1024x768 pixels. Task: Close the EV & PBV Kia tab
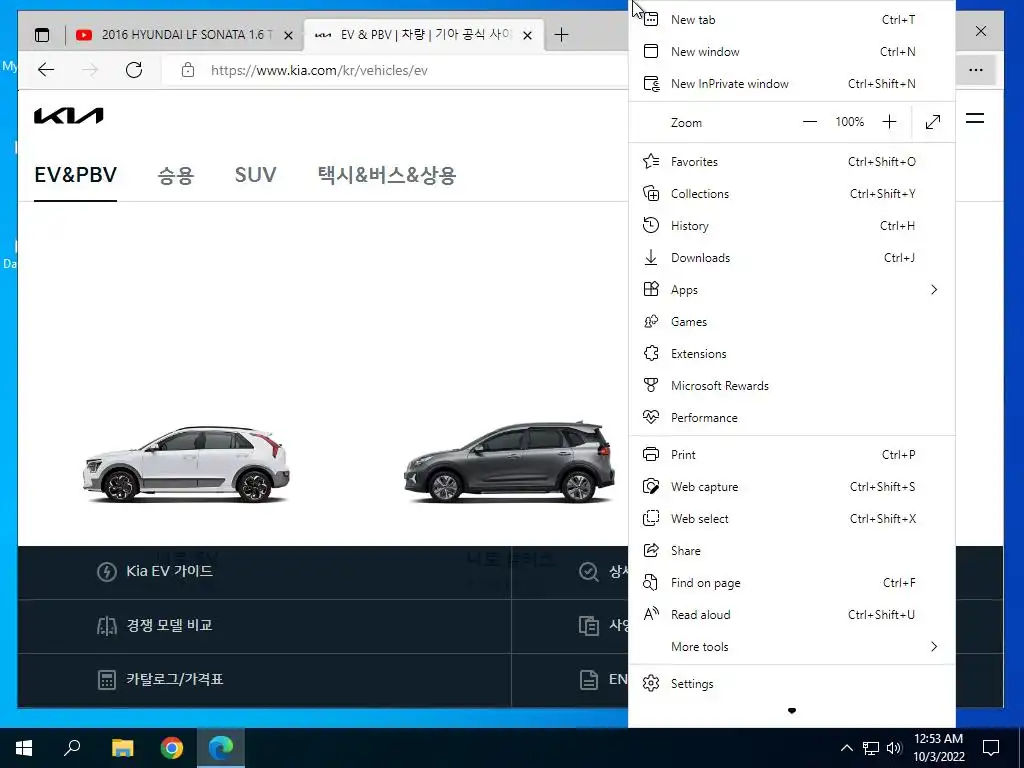click(x=528, y=35)
